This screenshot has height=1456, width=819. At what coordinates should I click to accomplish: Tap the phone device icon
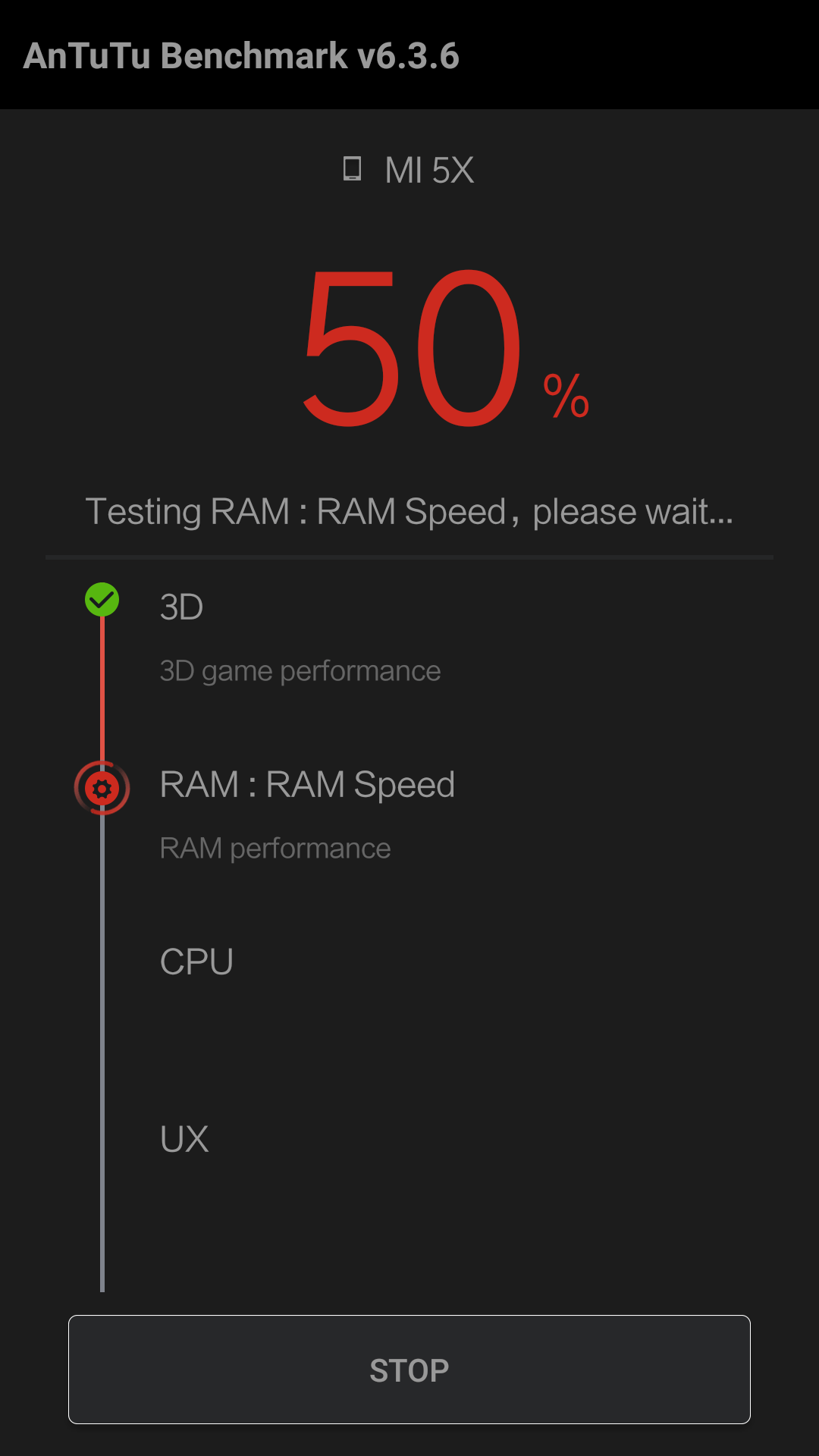[352, 169]
